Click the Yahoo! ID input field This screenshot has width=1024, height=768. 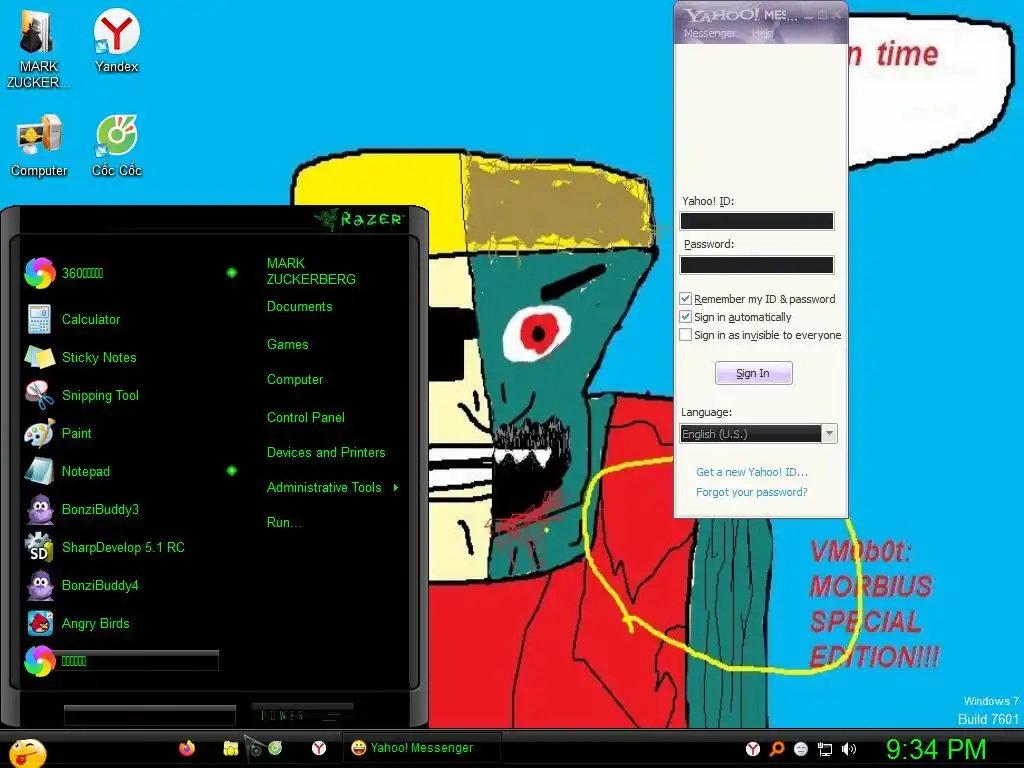pos(757,221)
